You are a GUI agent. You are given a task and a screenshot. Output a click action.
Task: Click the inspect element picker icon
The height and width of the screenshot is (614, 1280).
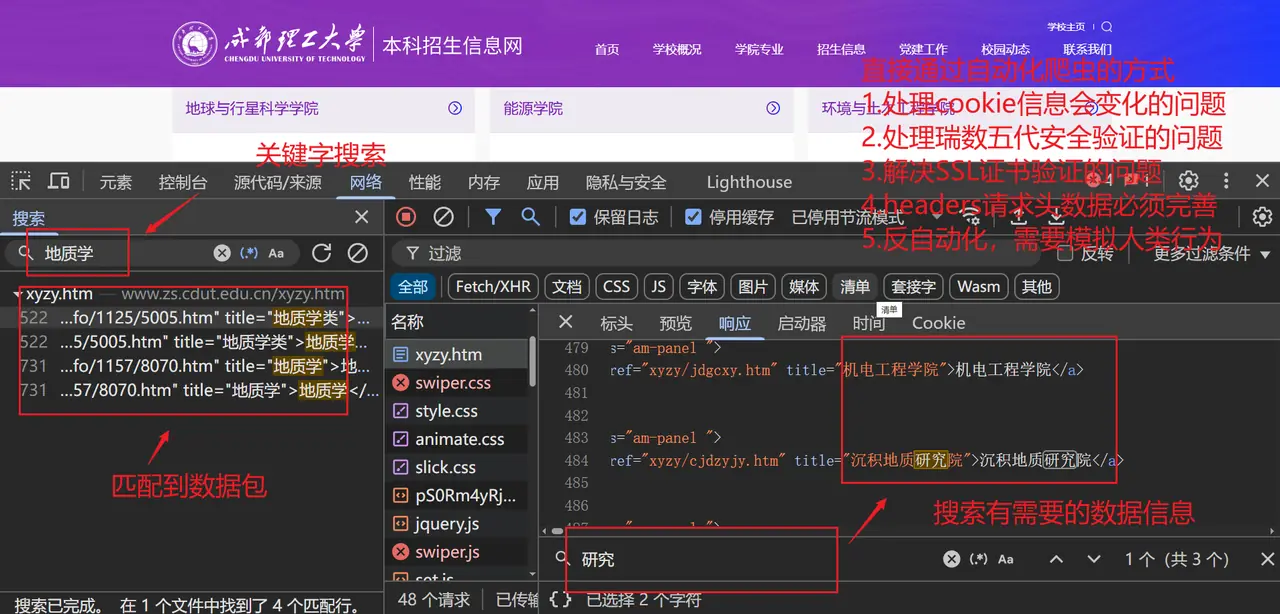click(x=21, y=181)
